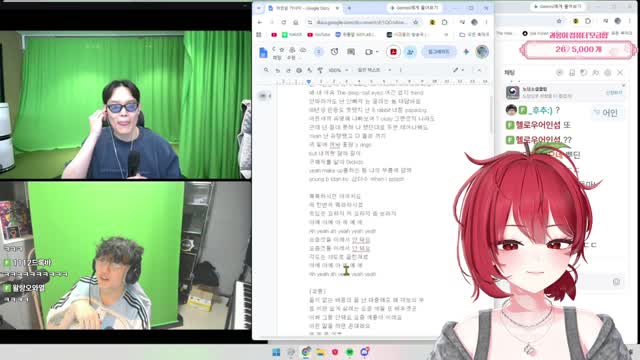640x360 pixels.
Task: Open the comments panel icon in Docs
Action: [351, 52]
